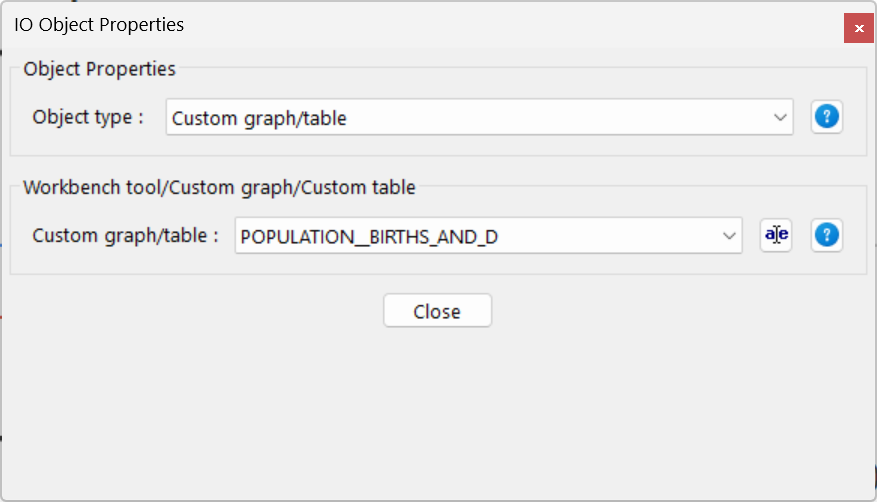Viewport: 877px width, 502px height.
Task: Click the Object Properties group heading
Action: pyautogui.click(x=99, y=69)
